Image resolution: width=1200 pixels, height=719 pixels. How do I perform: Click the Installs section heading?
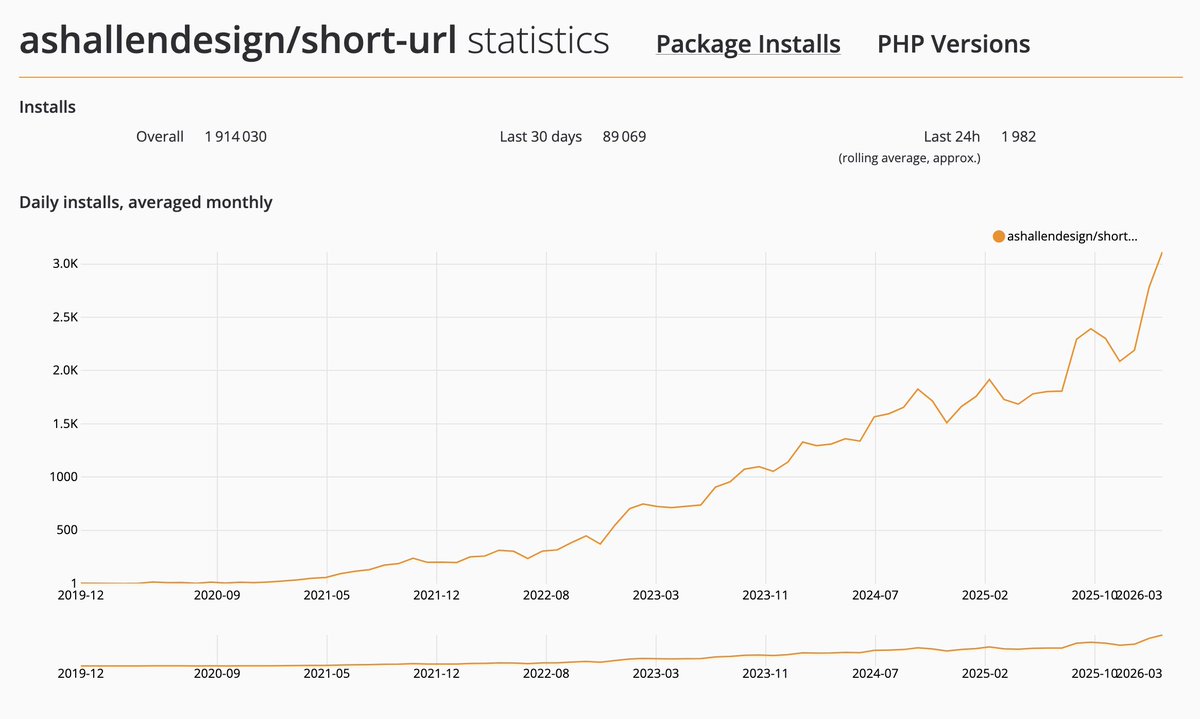point(48,106)
